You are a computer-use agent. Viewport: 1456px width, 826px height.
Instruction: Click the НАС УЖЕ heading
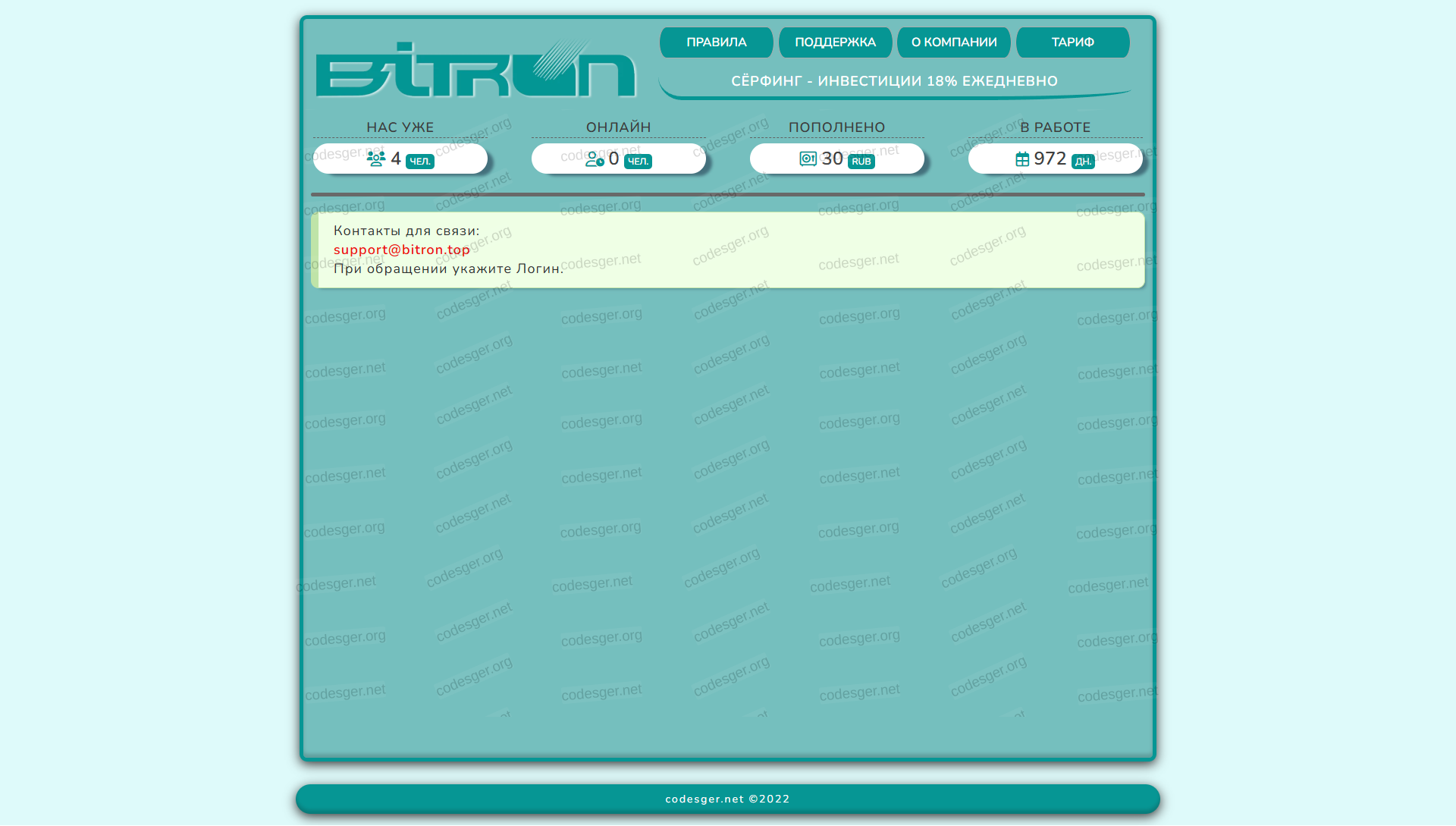point(400,127)
